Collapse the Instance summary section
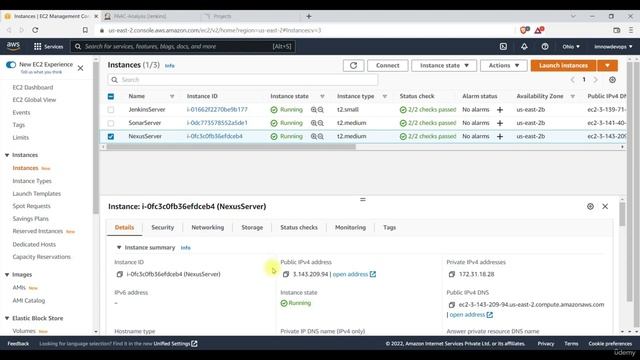The height and width of the screenshot is (360, 640). (119, 248)
